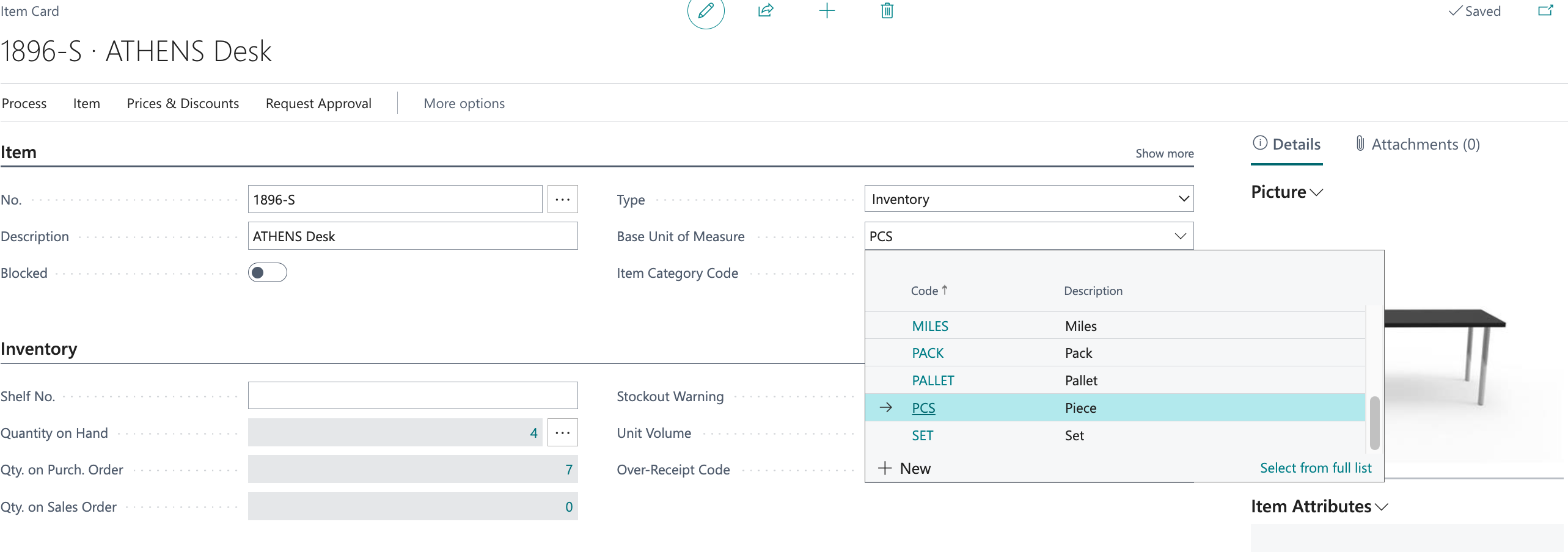Screen dimensions: 1568x552
Task: Switch to the Attachments (0) tab
Action: (1418, 145)
